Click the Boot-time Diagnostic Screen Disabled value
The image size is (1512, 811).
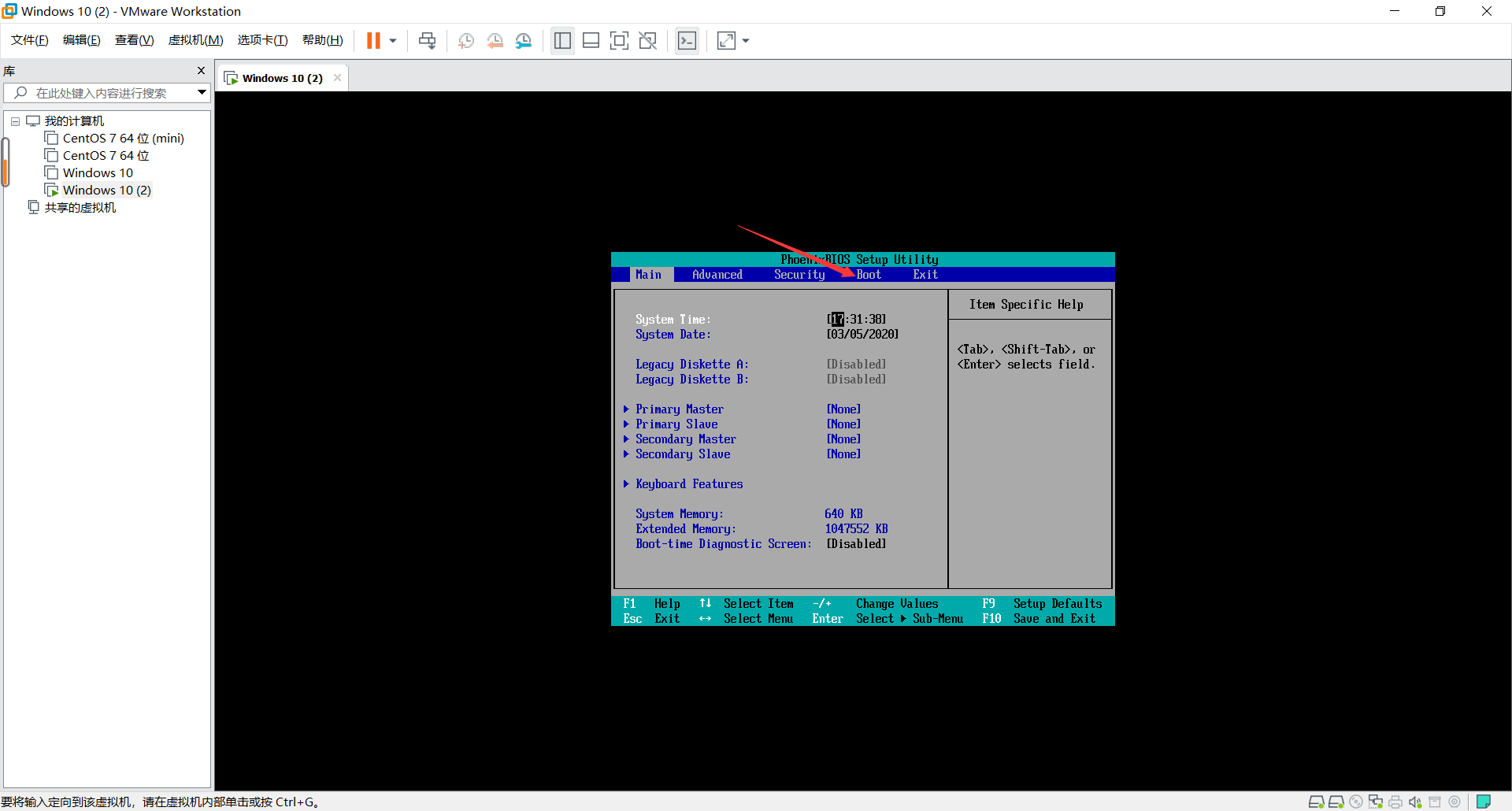(x=856, y=544)
